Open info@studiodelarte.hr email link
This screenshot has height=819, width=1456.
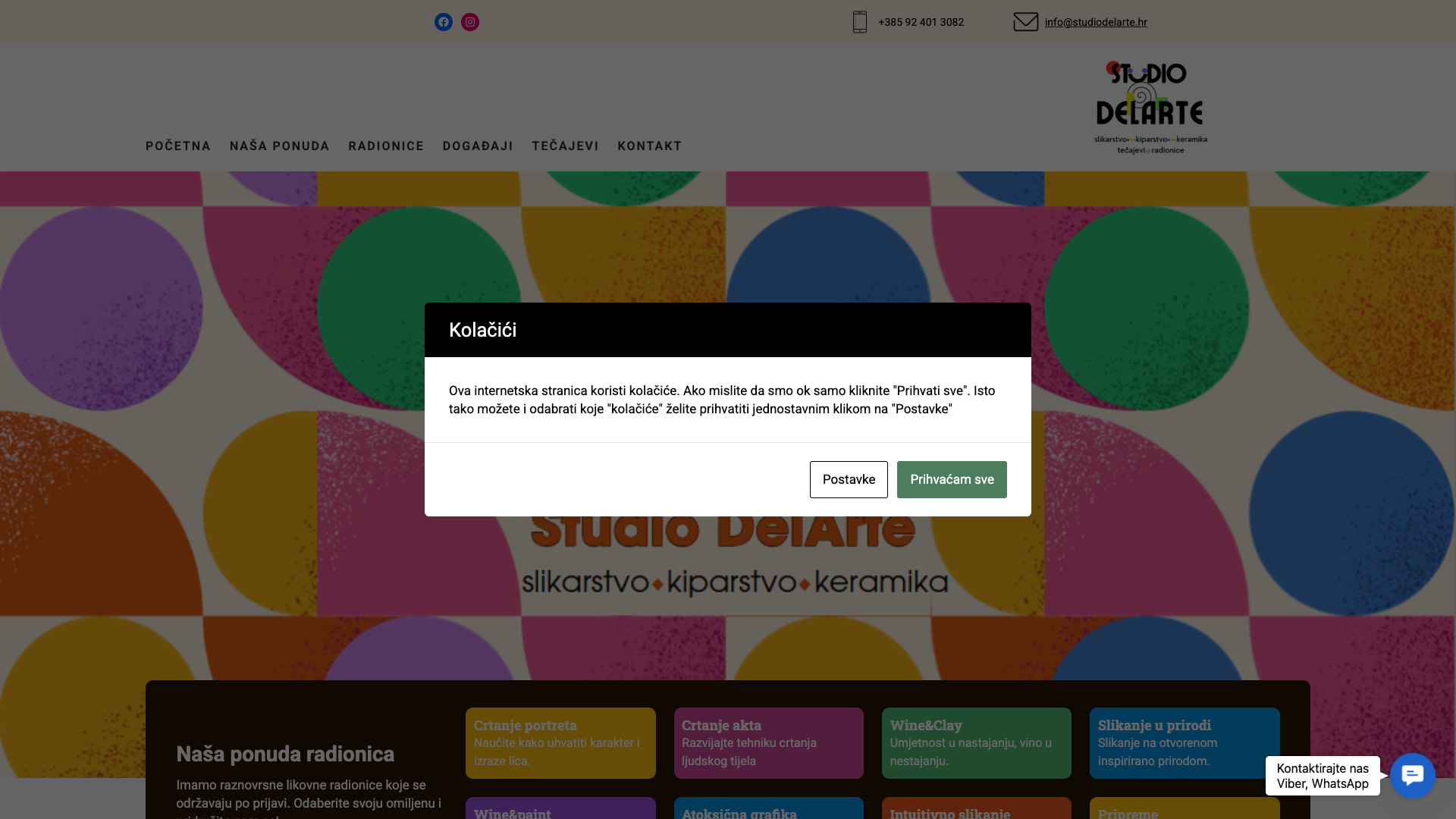1096,22
